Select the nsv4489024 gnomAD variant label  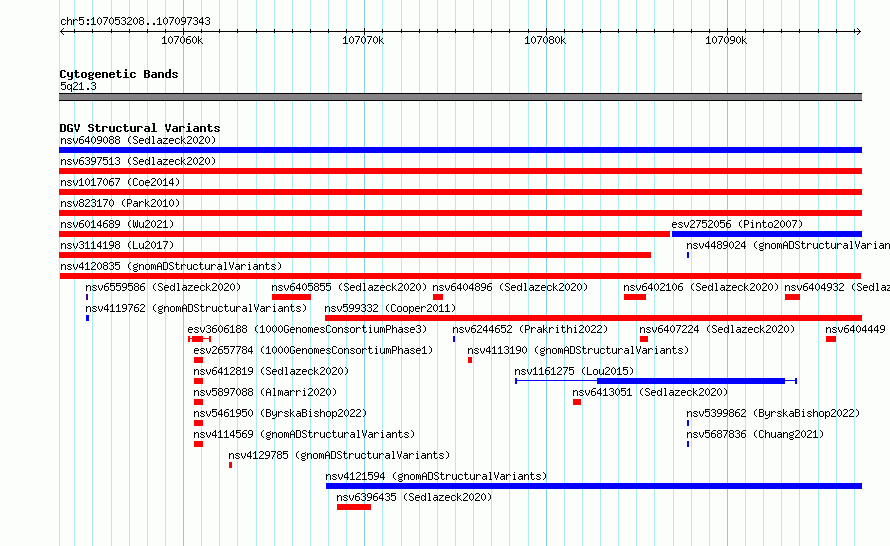[788, 245]
